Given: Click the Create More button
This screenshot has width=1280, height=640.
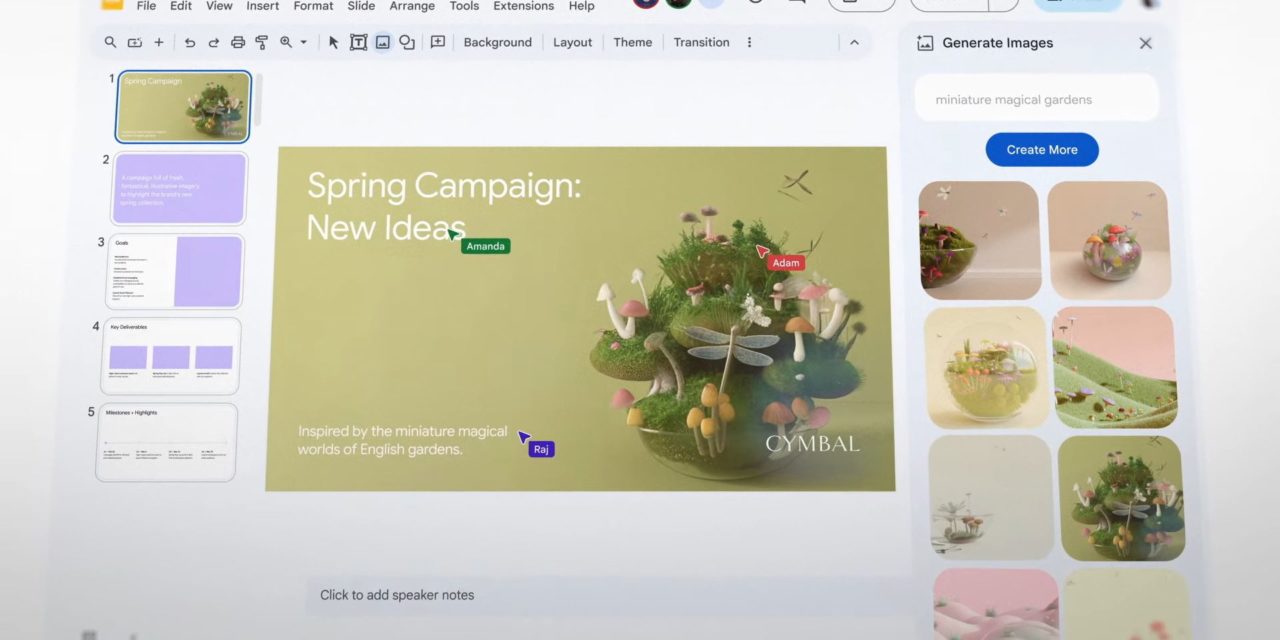Looking at the screenshot, I should [1041, 150].
